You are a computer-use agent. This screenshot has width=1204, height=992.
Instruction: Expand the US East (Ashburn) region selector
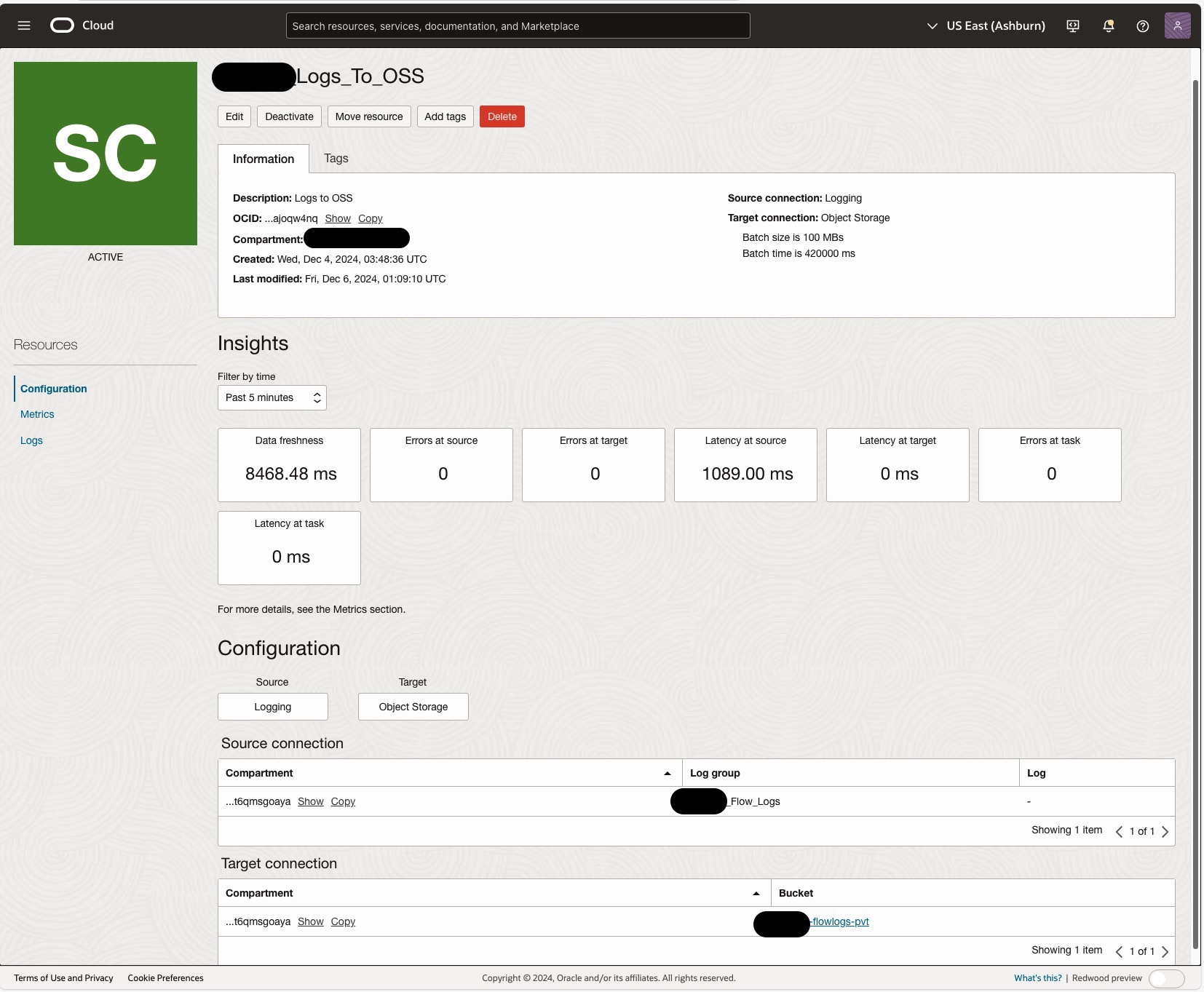tap(986, 26)
